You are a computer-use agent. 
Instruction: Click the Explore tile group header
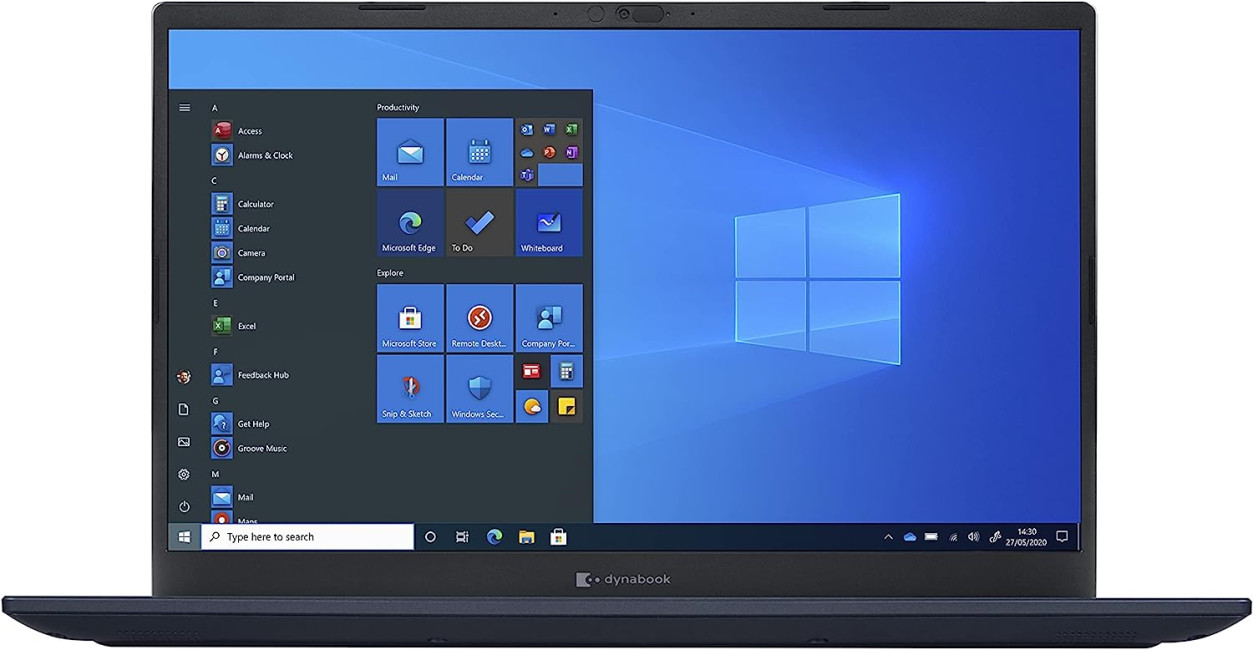(390, 273)
